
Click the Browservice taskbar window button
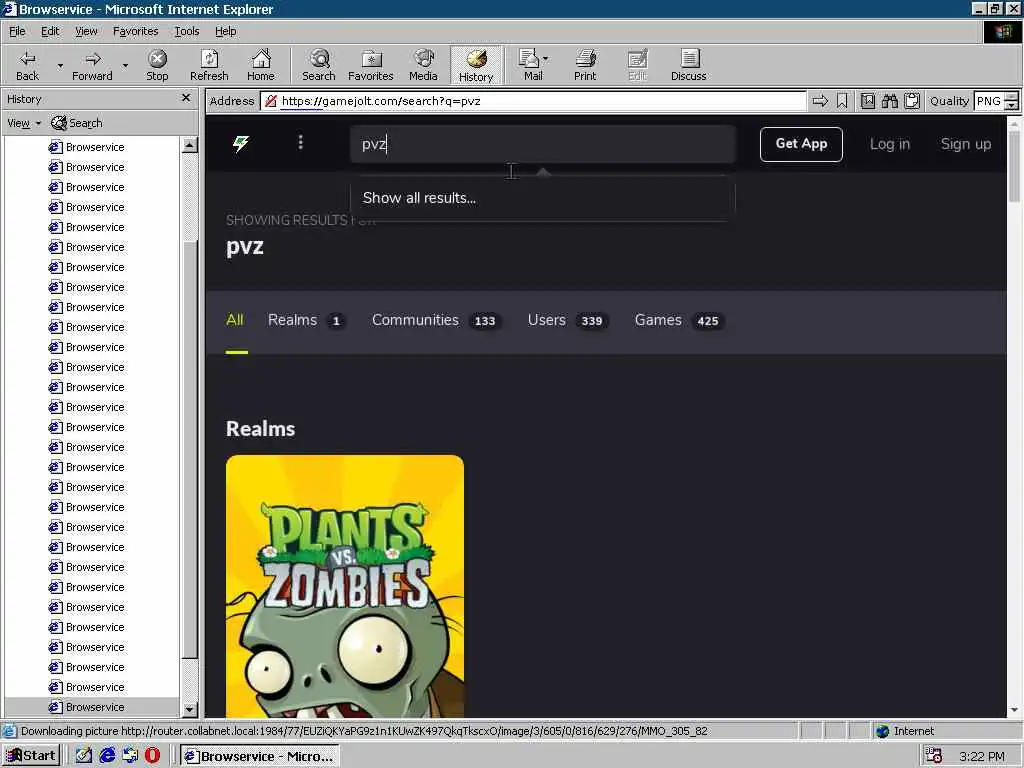[259, 756]
